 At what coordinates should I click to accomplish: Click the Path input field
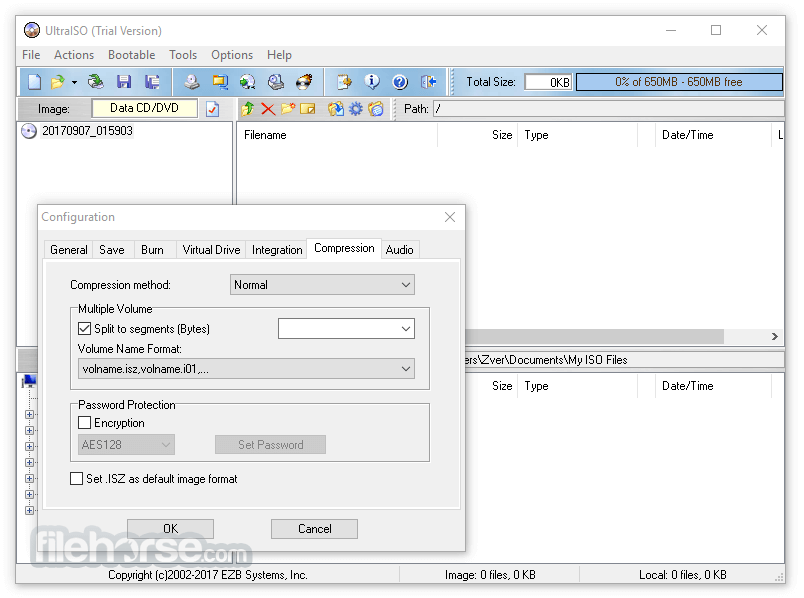[x=609, y=109]
